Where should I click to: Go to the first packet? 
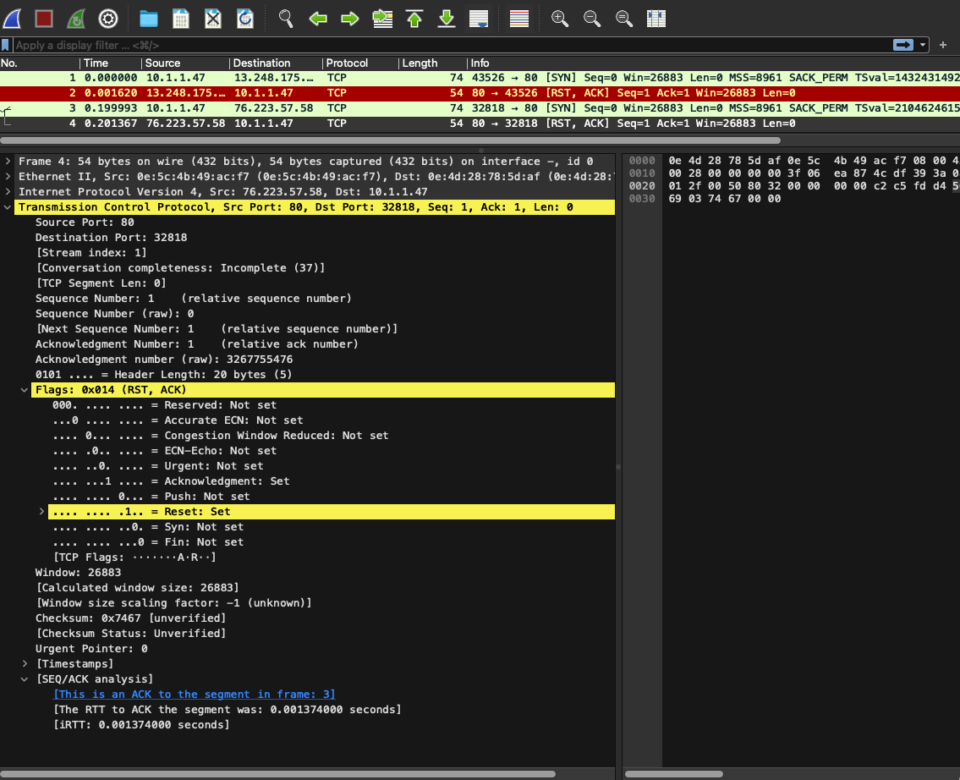[413, 18]
